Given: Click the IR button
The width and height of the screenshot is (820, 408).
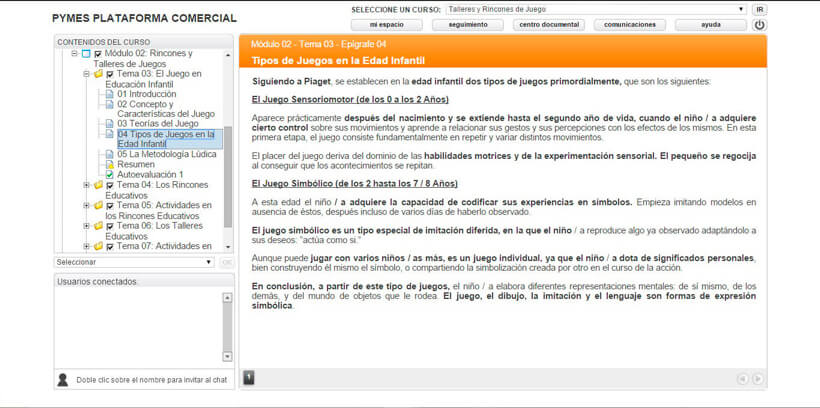Looking at the screenshot, I should 759,9.
